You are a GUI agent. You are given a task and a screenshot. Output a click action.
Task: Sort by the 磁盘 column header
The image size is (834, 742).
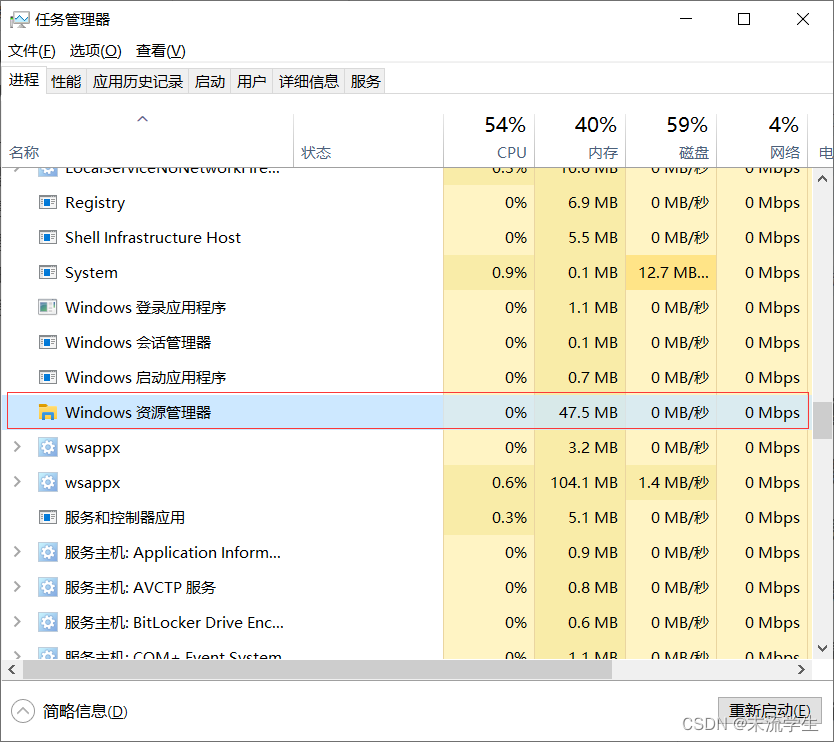(671, 140)
